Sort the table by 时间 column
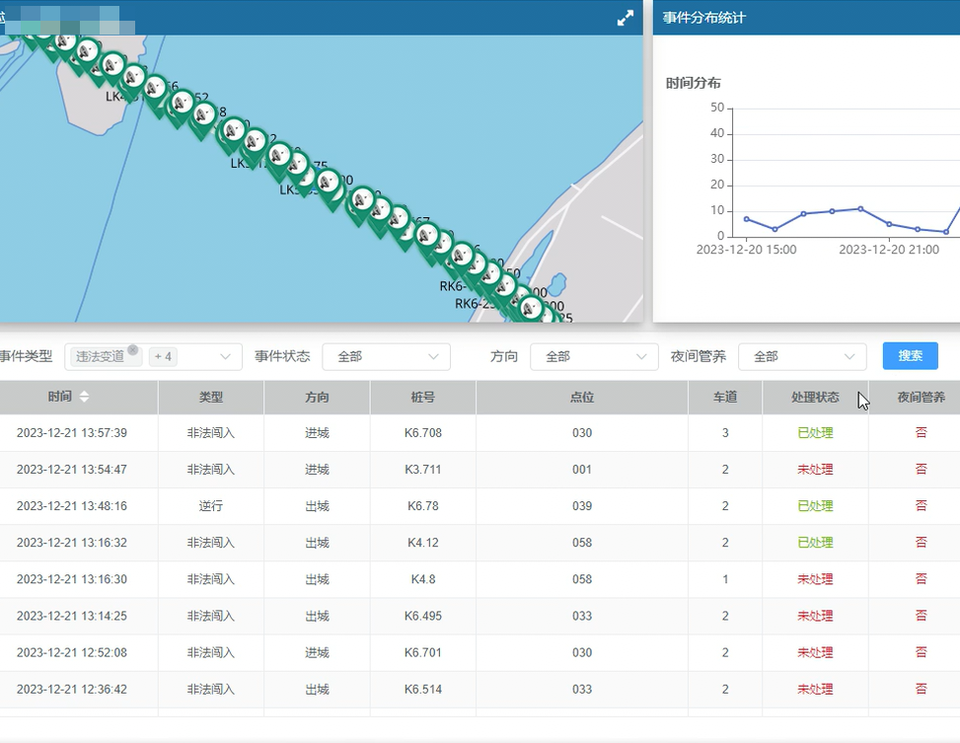 [84, 397]
